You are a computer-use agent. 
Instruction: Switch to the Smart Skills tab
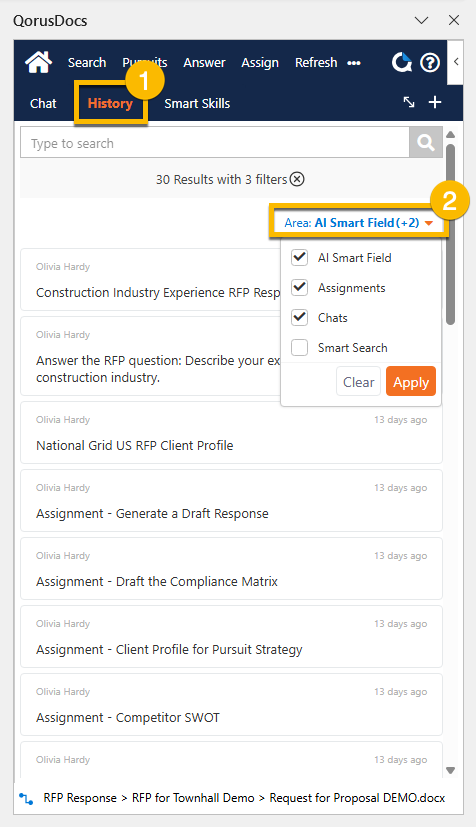[x=197, y=103]
